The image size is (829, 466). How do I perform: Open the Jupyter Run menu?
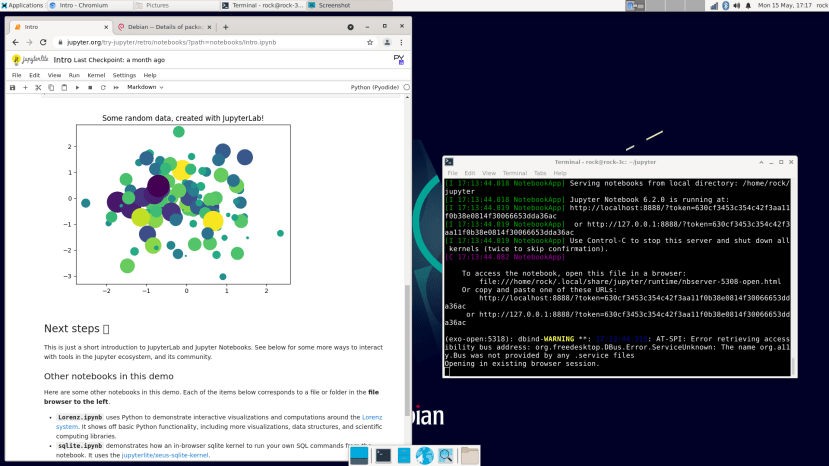click(x=74, y=75)
